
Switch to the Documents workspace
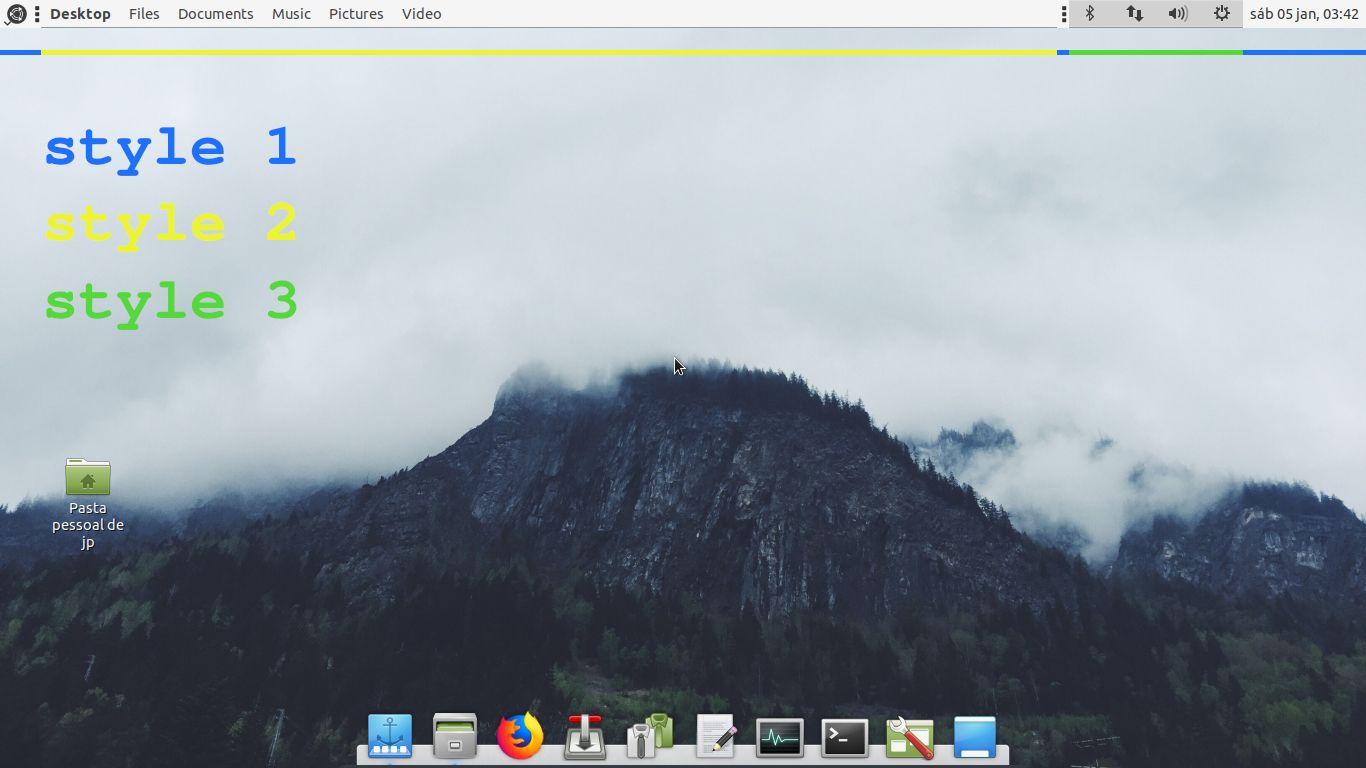click(215, 14)
